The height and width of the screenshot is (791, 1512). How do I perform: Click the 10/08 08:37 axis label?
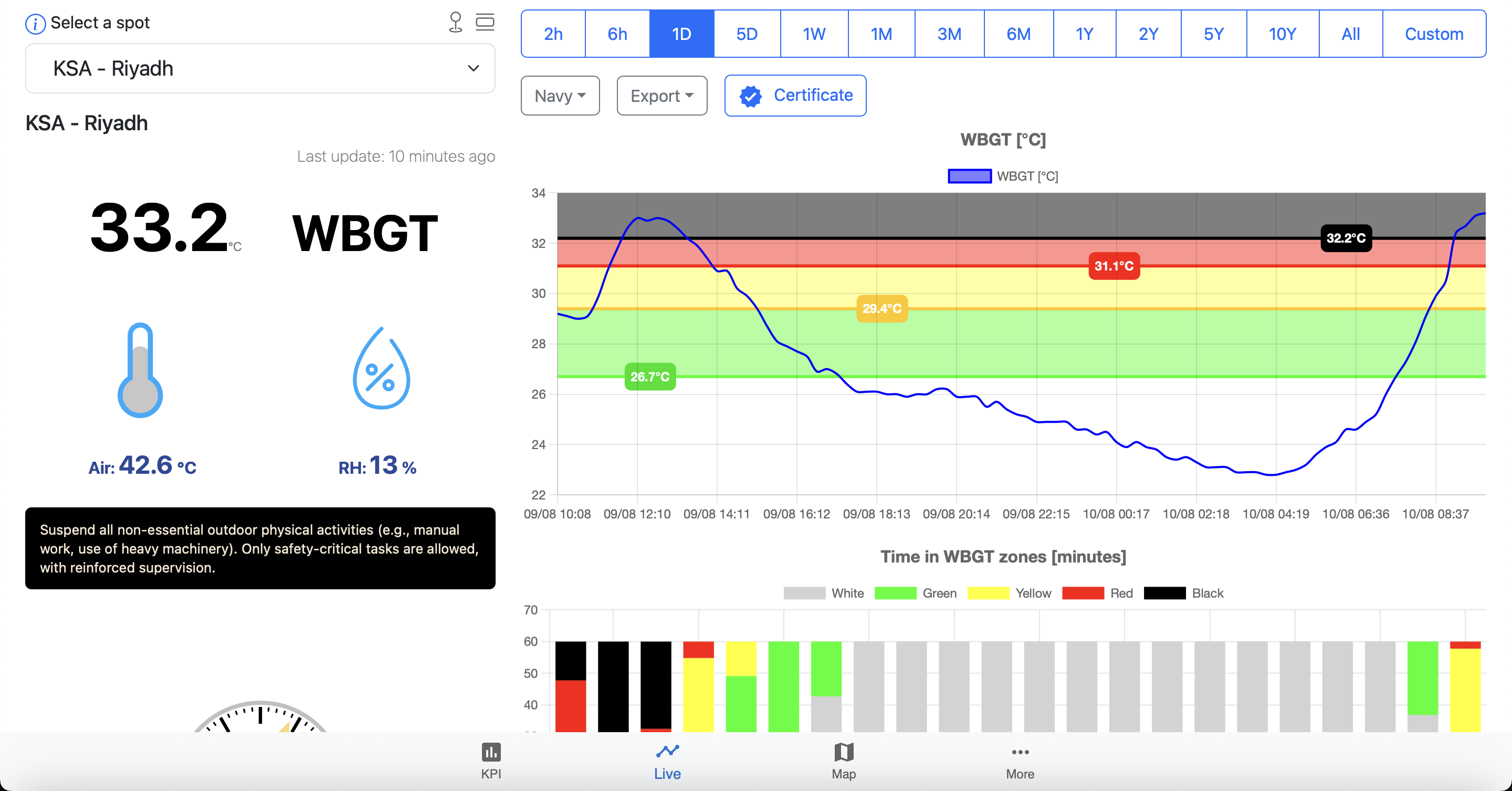(x=1435, y=514)
